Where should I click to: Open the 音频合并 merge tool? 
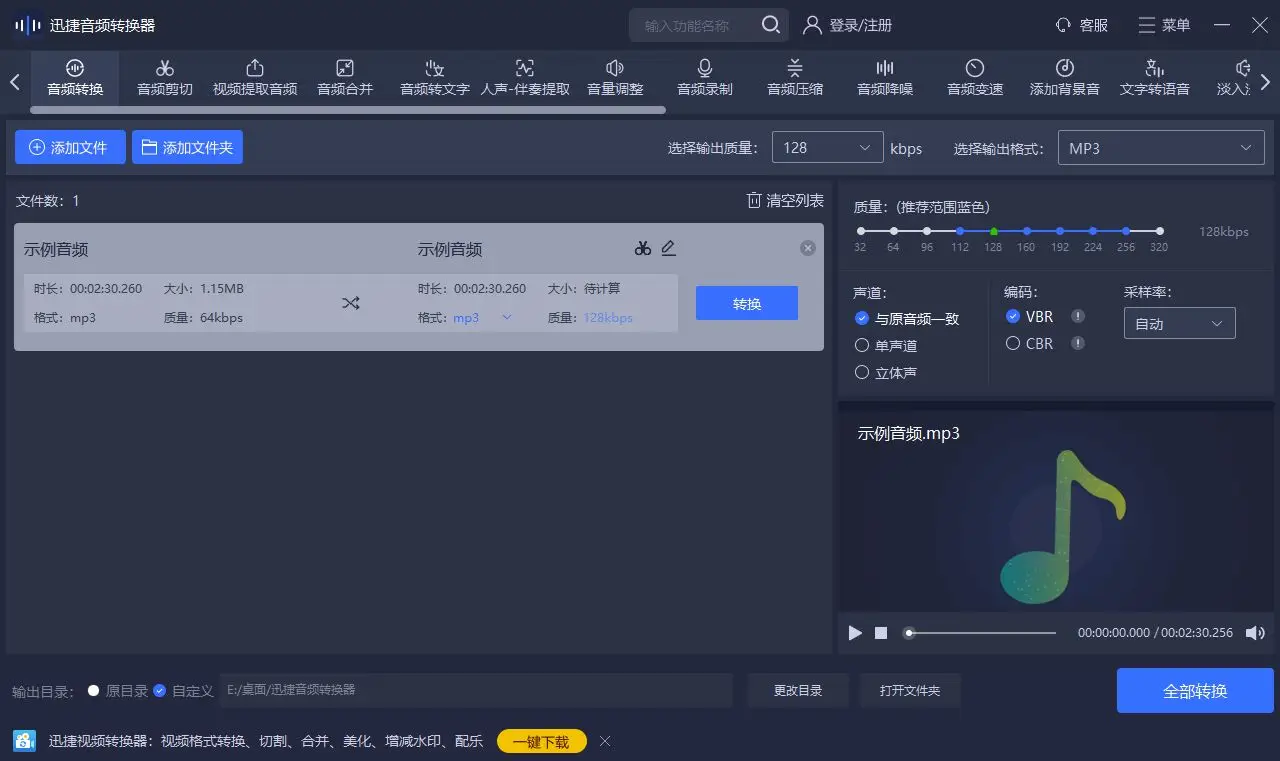point(344,78)
